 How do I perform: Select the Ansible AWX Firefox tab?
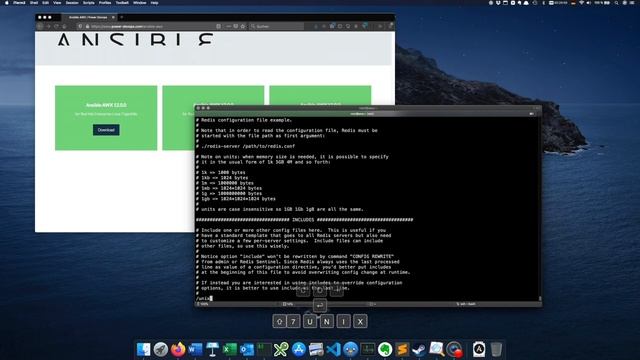89,17
